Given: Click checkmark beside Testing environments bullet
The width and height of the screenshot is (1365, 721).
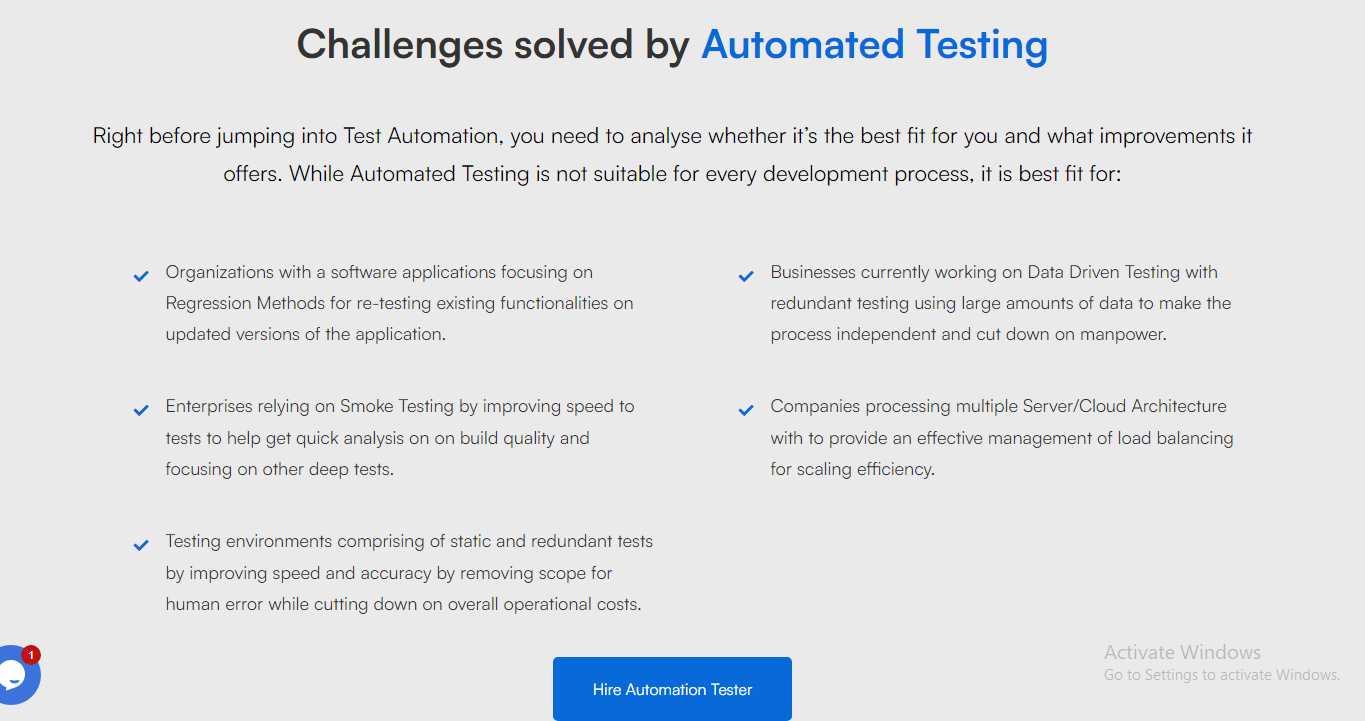Looking at the screenshot, I should point(141,546).
